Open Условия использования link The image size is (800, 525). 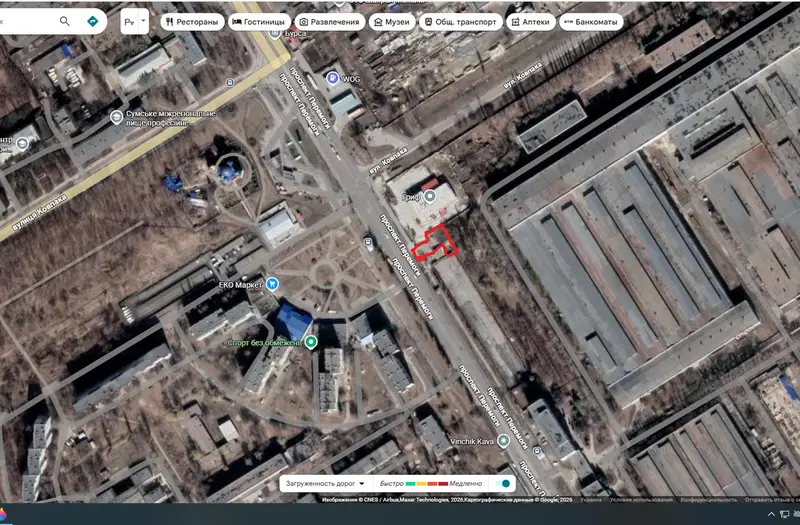[641, 499]
